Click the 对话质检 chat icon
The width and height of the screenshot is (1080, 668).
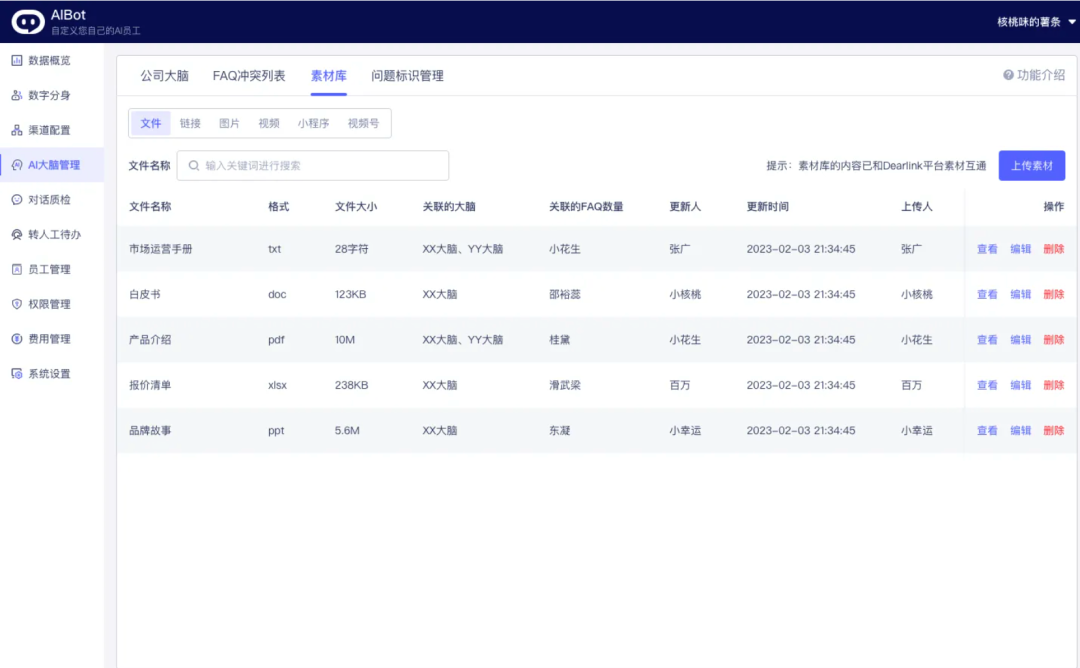[x=17, y=200]
